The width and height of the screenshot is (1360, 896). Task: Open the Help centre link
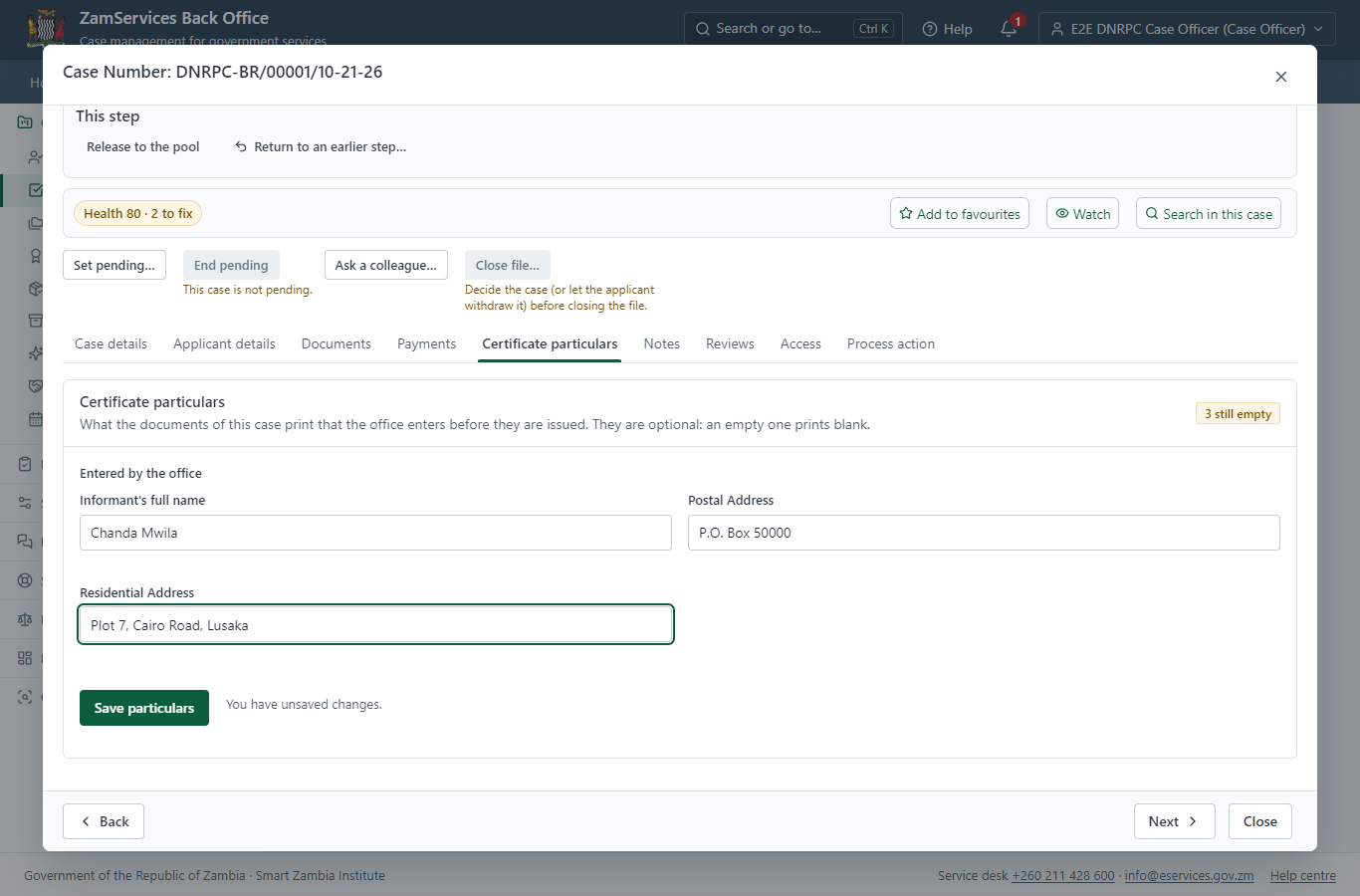pos(1303,876)
